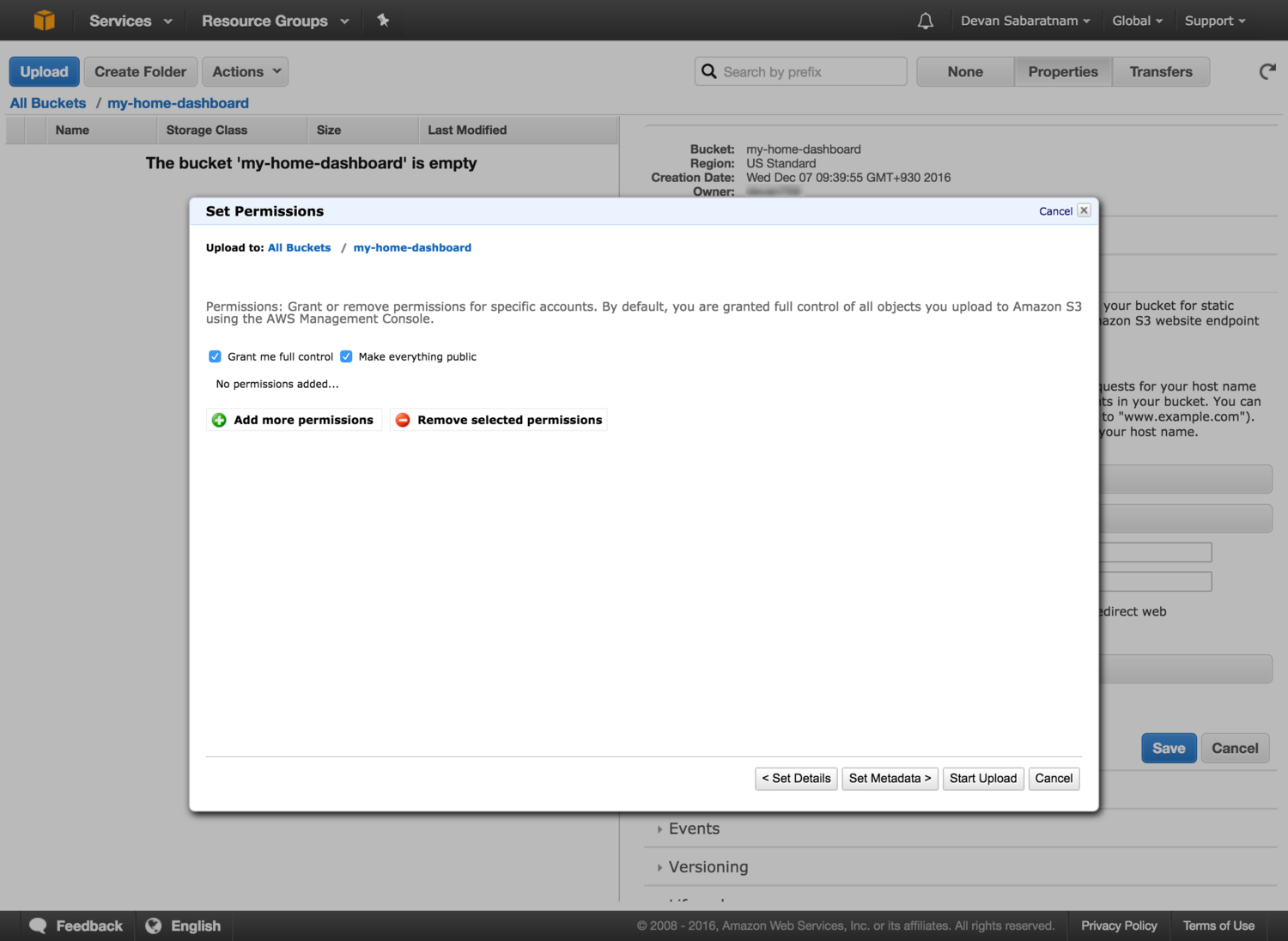This screenshot has height=941, width=1288.
Task: Click Cancel next to the Save button
Action: (x=1235, y=748)
